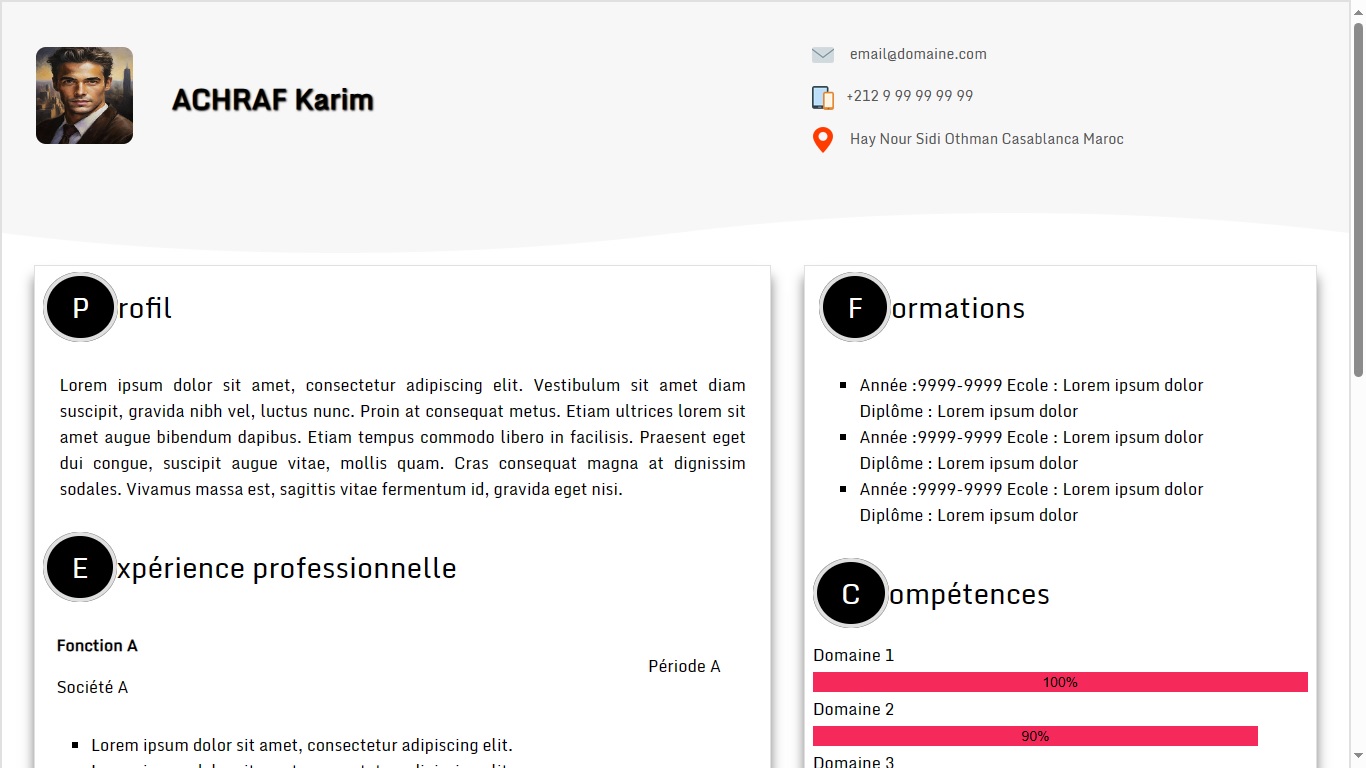This screenshot has width=1366, height=768.
Task: Click the Fonction A job title
Action: coord(97,646)
